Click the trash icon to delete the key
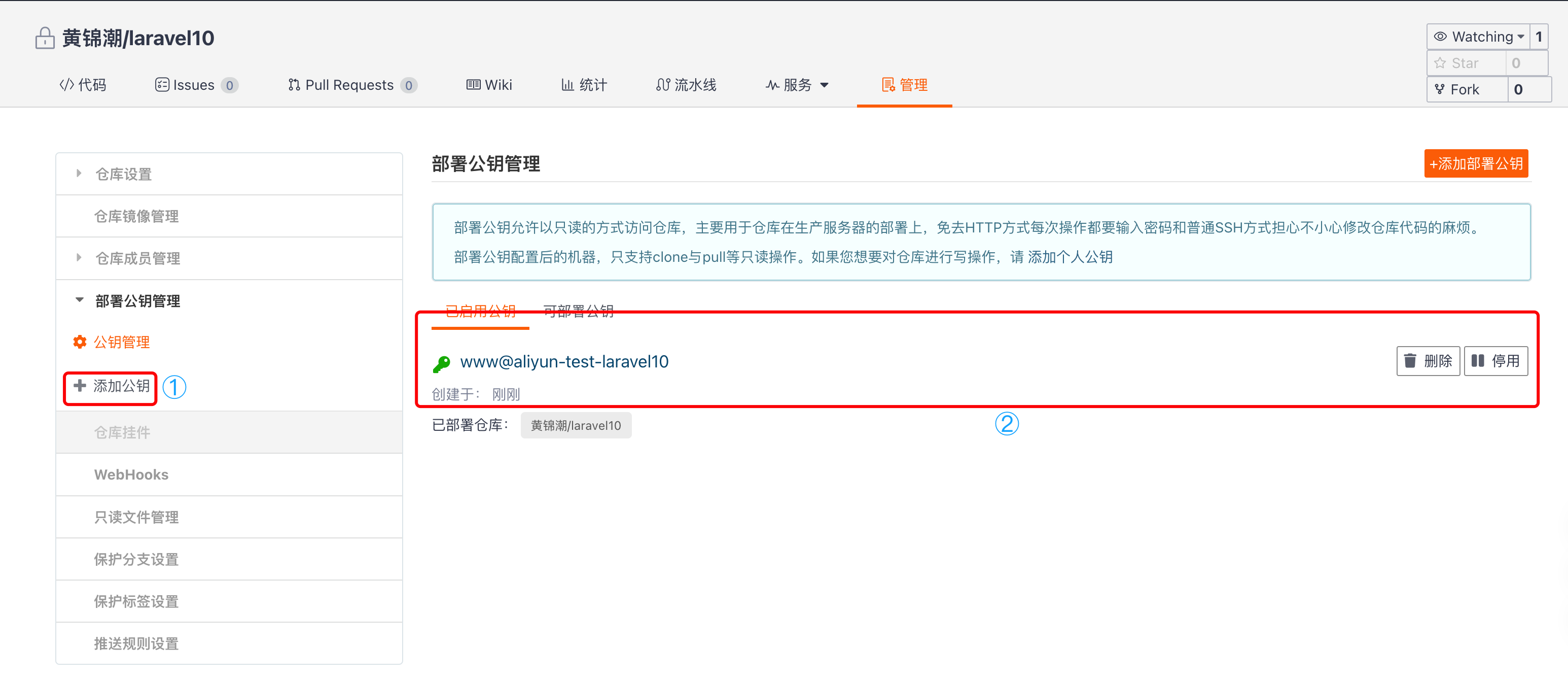This screenshot has width=1568, height=678. coord(1411,361)
